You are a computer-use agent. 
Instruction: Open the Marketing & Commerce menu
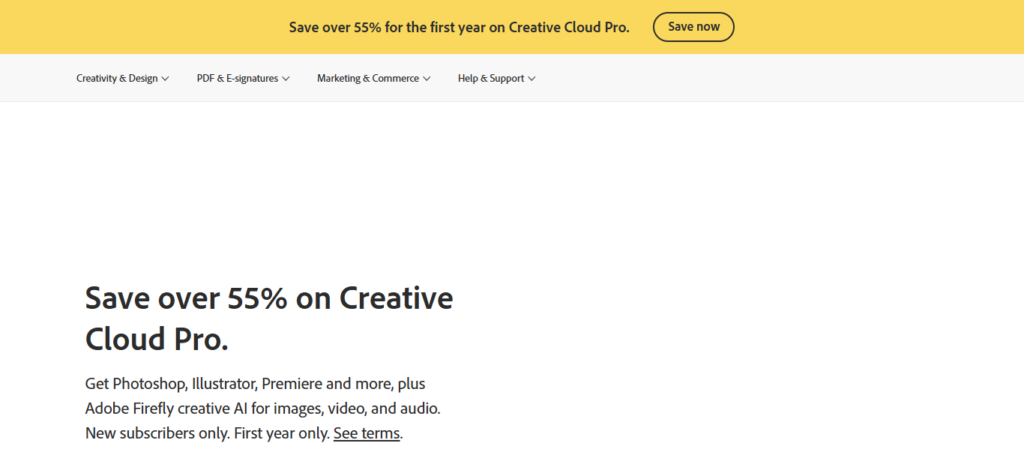click(367, 78)
